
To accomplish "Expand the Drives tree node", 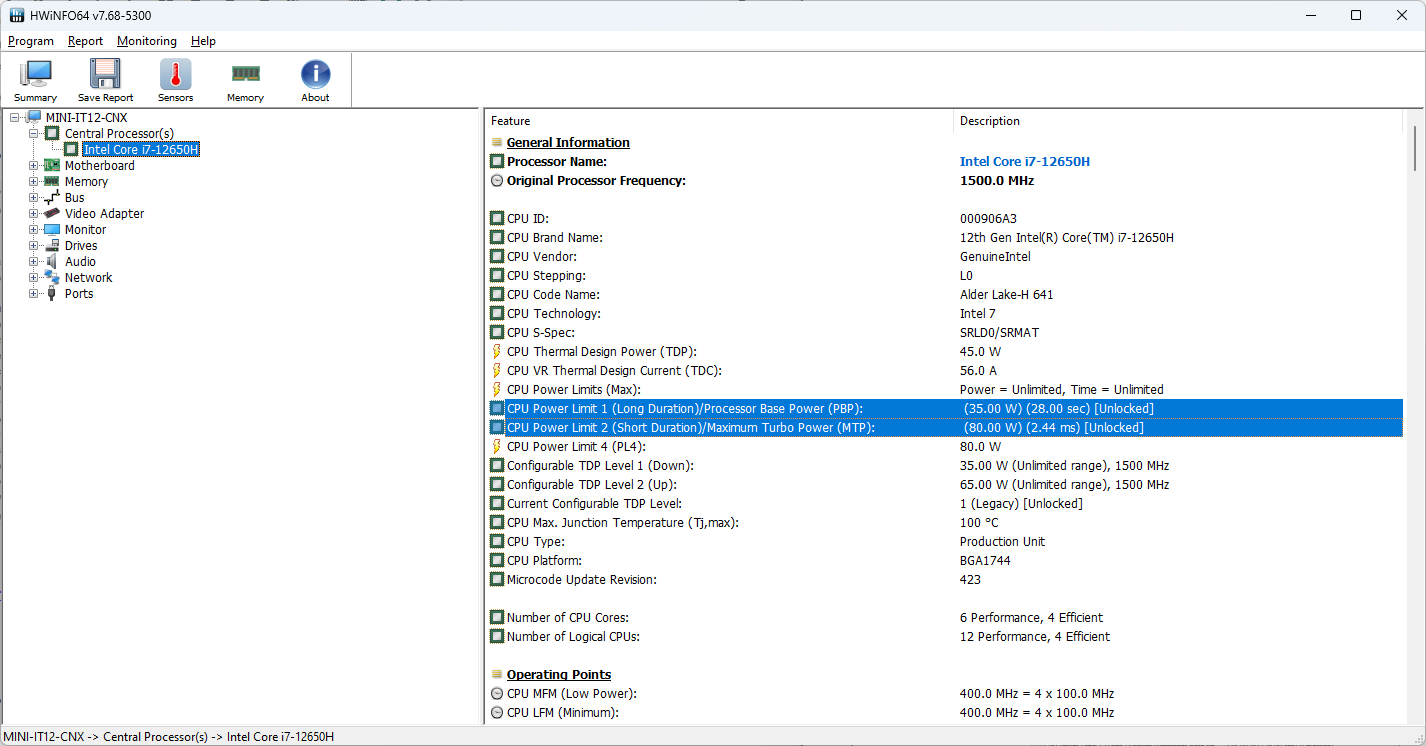I will click(34, 246).
